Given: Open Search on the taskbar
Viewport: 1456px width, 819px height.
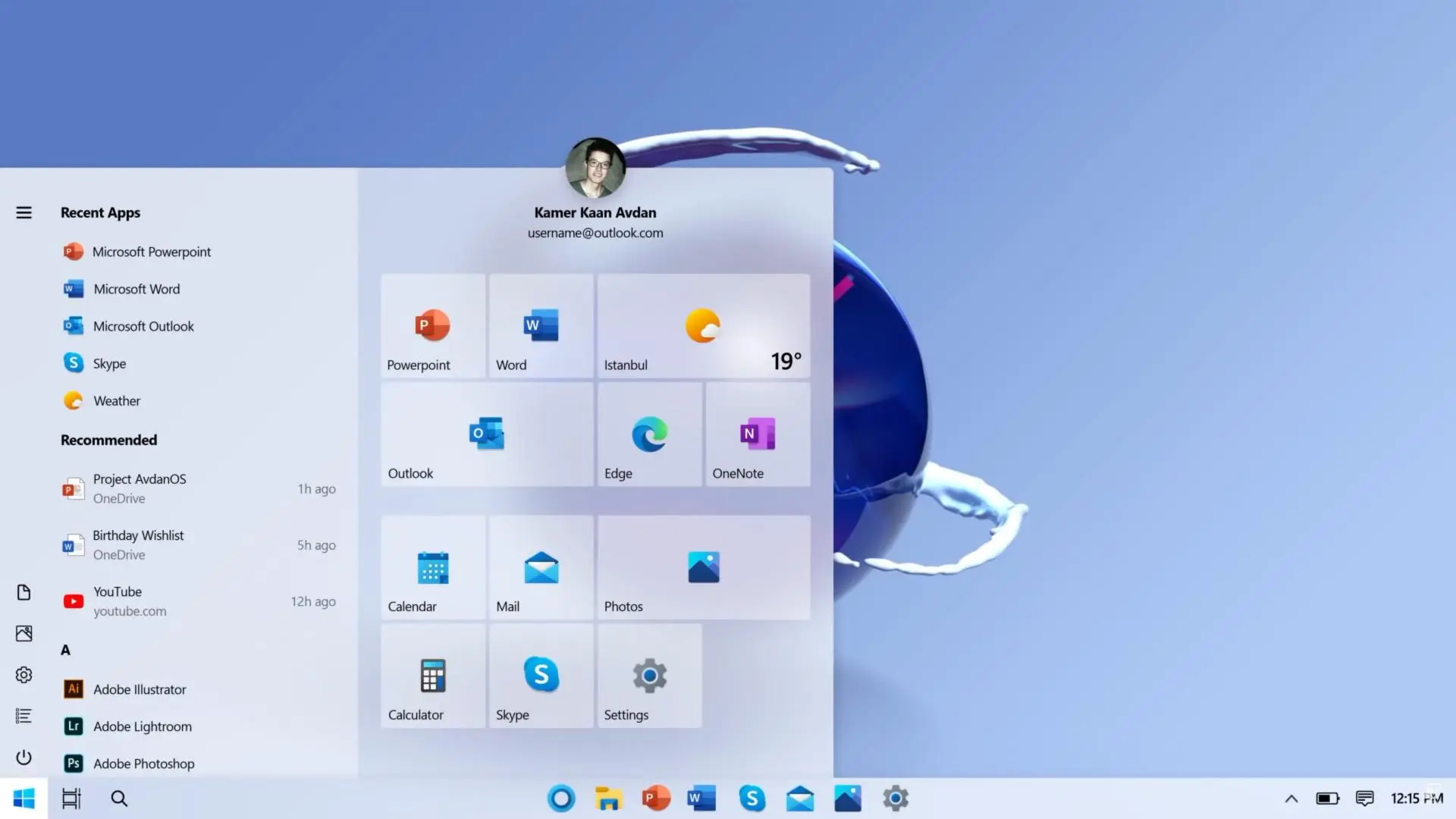Looking at the screenshot, I should coord(119,799).
